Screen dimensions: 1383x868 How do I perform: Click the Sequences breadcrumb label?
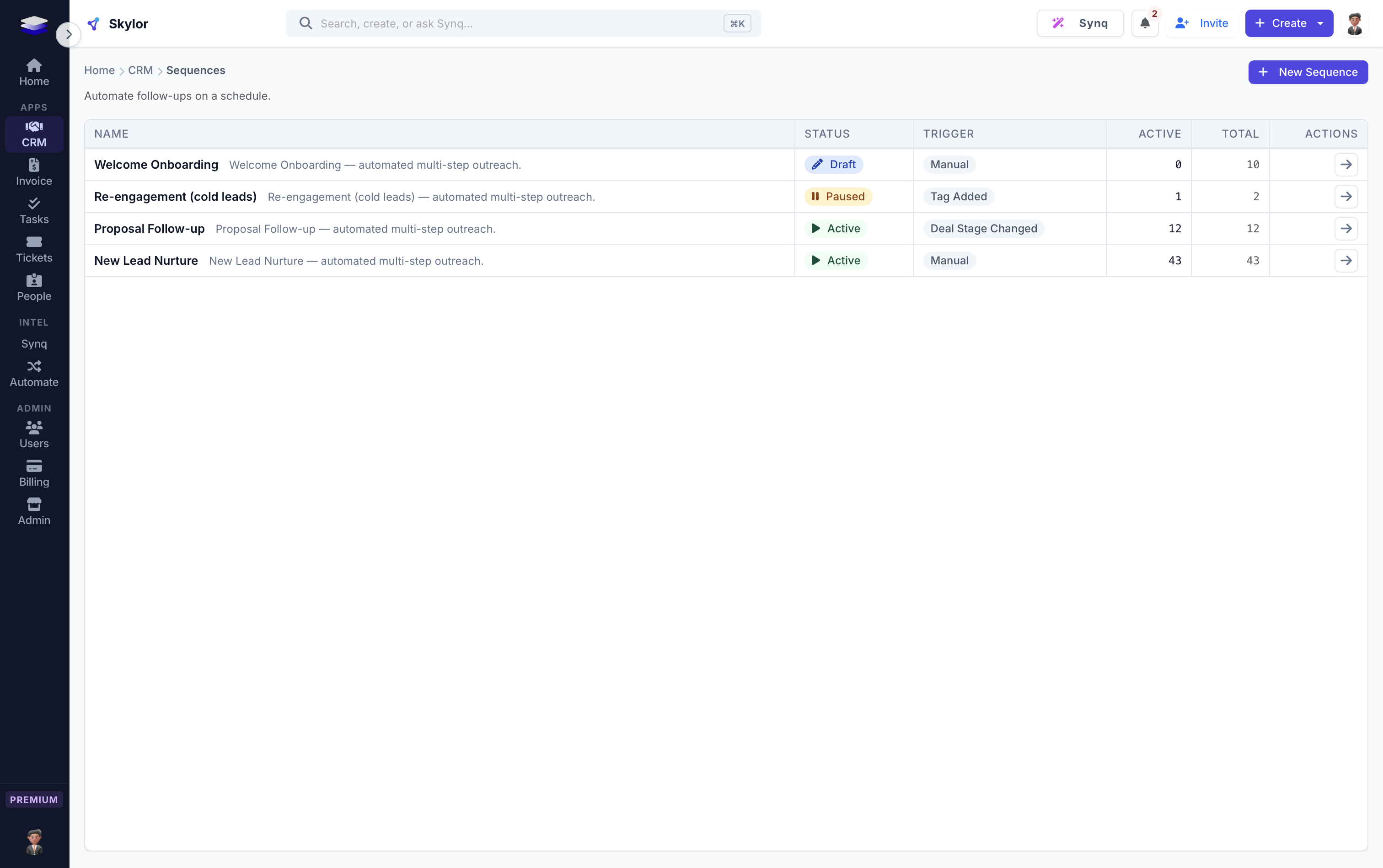tap(195, 70)
